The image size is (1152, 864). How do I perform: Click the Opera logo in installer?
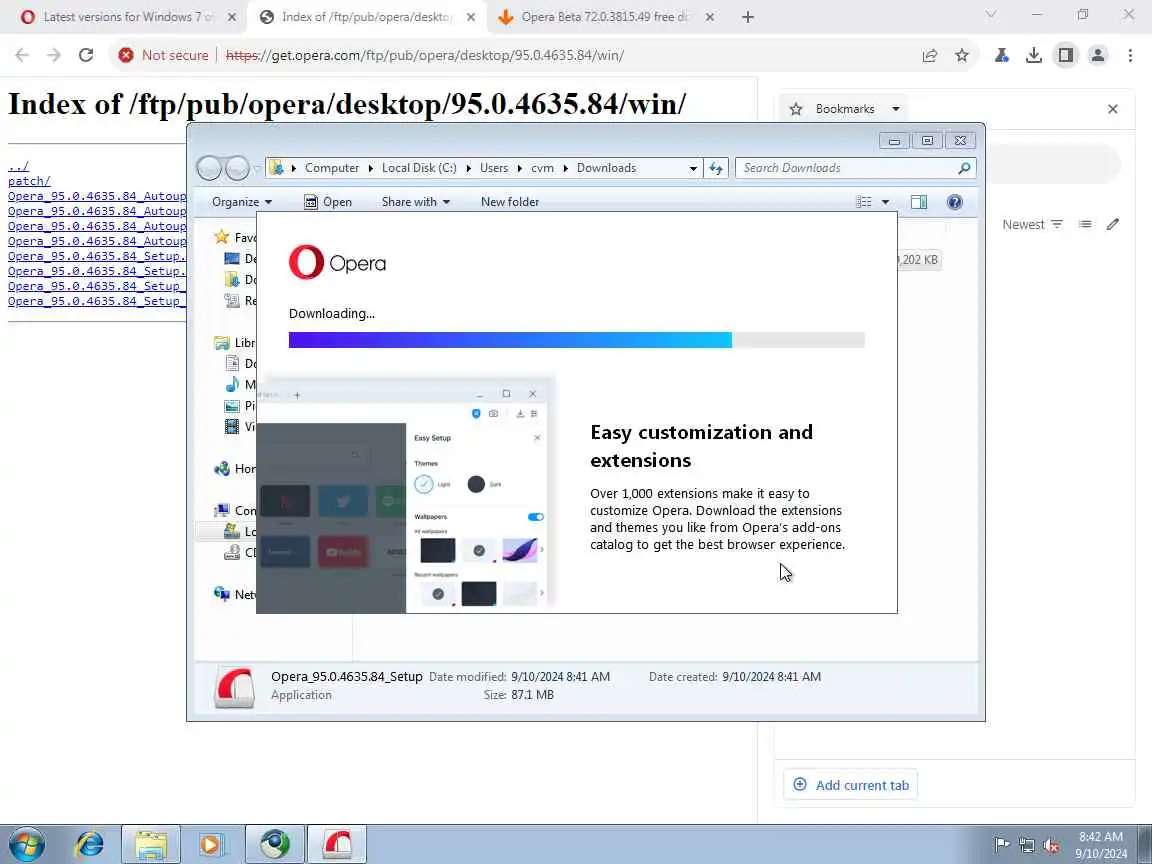click(x=337, y=262)
